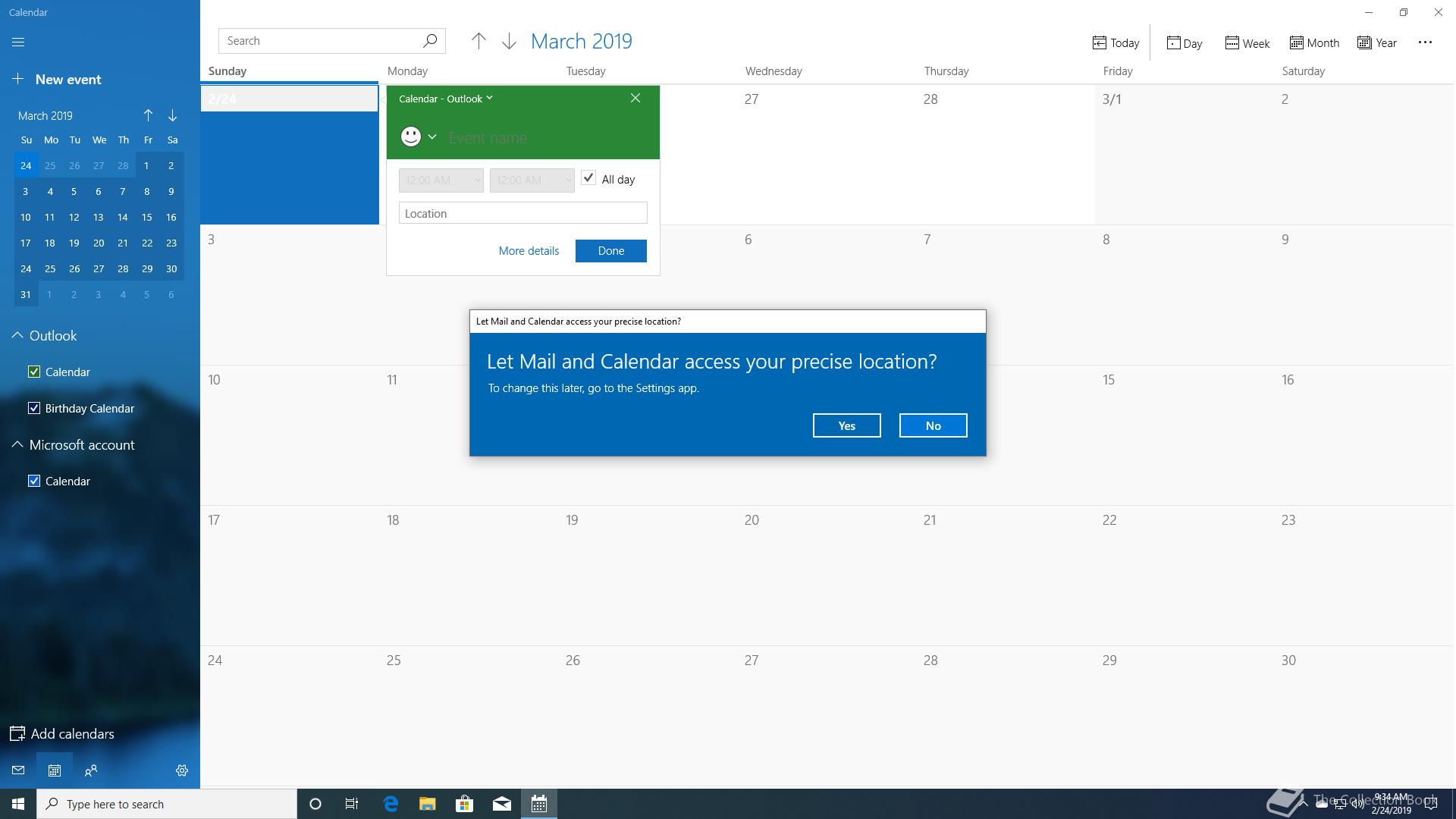Go to previous month with up arrow
The width and height of the screenshot is (1456, 819).
coord(479,42)
